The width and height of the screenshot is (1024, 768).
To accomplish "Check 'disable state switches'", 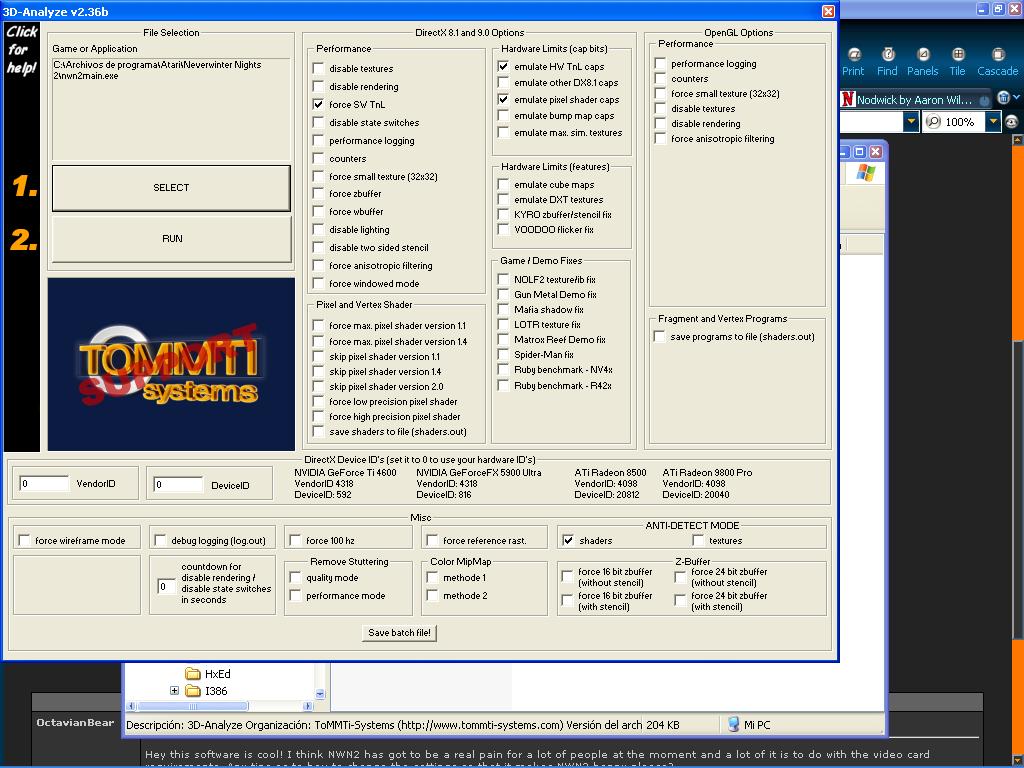I will pos(318,122).
